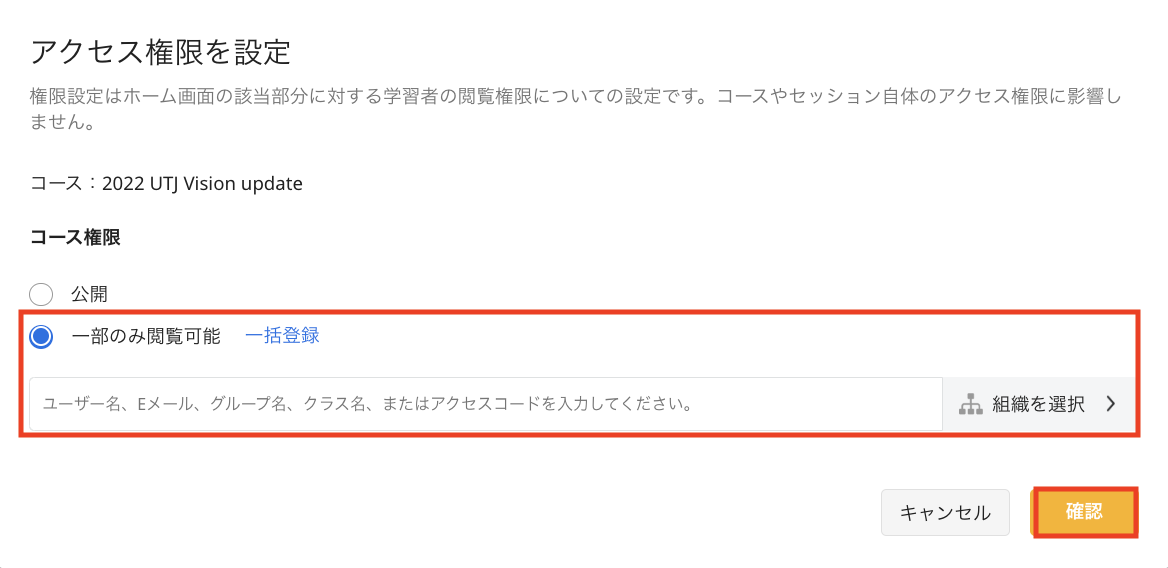Select the 公開 radio button
The image size is (1168, 568).
[x=41, y=294]
